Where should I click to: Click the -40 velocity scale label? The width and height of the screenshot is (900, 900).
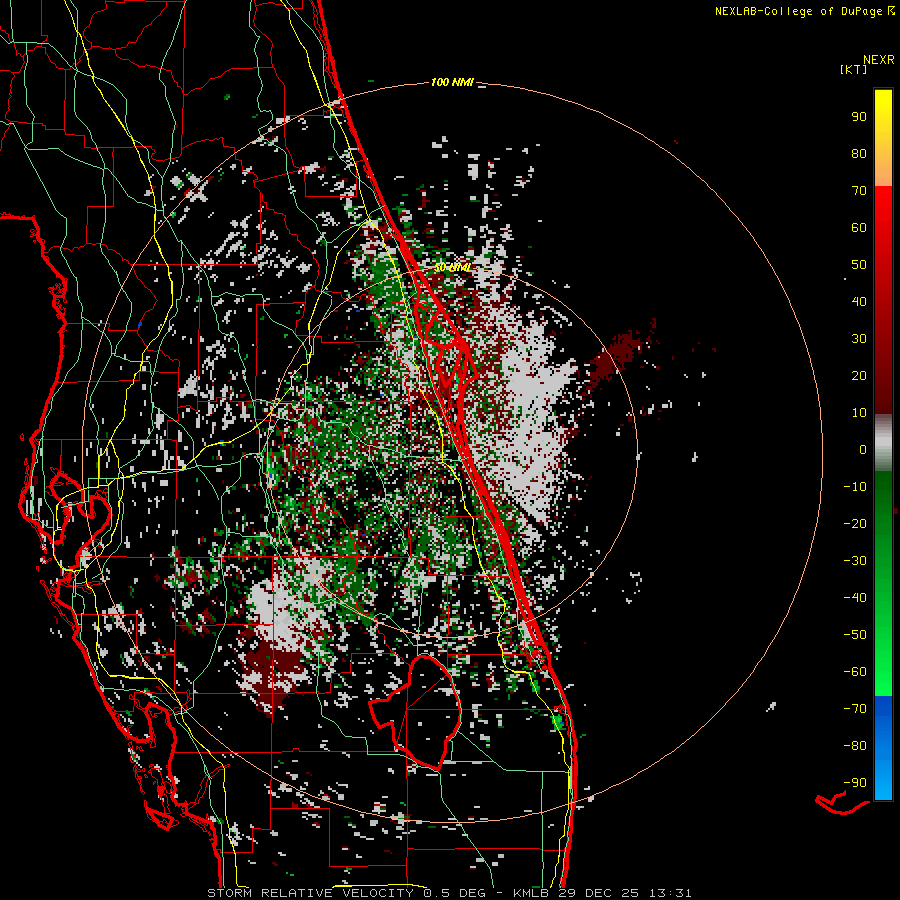coord(855,598)
